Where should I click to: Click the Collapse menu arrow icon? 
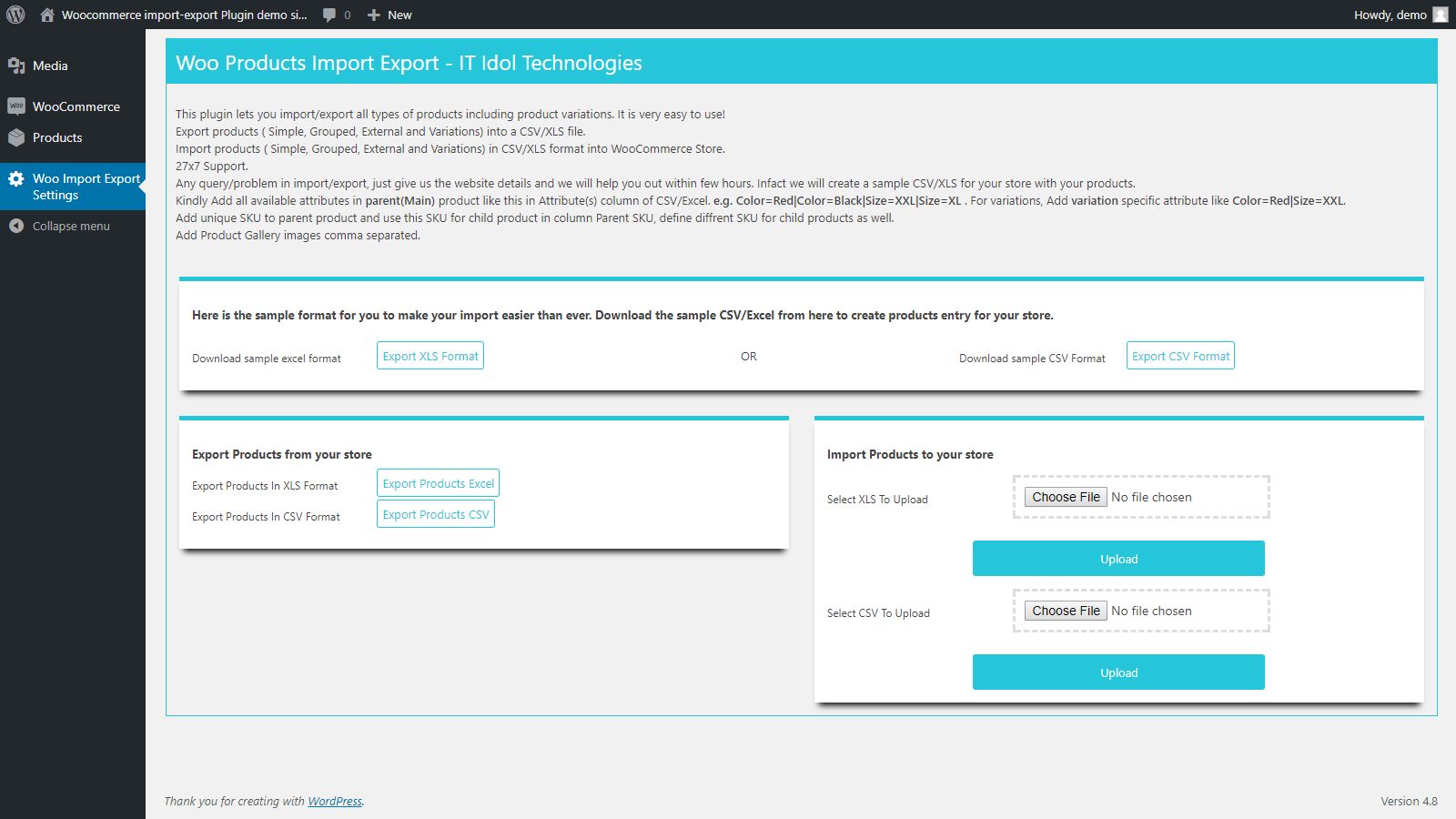point(16,226)
